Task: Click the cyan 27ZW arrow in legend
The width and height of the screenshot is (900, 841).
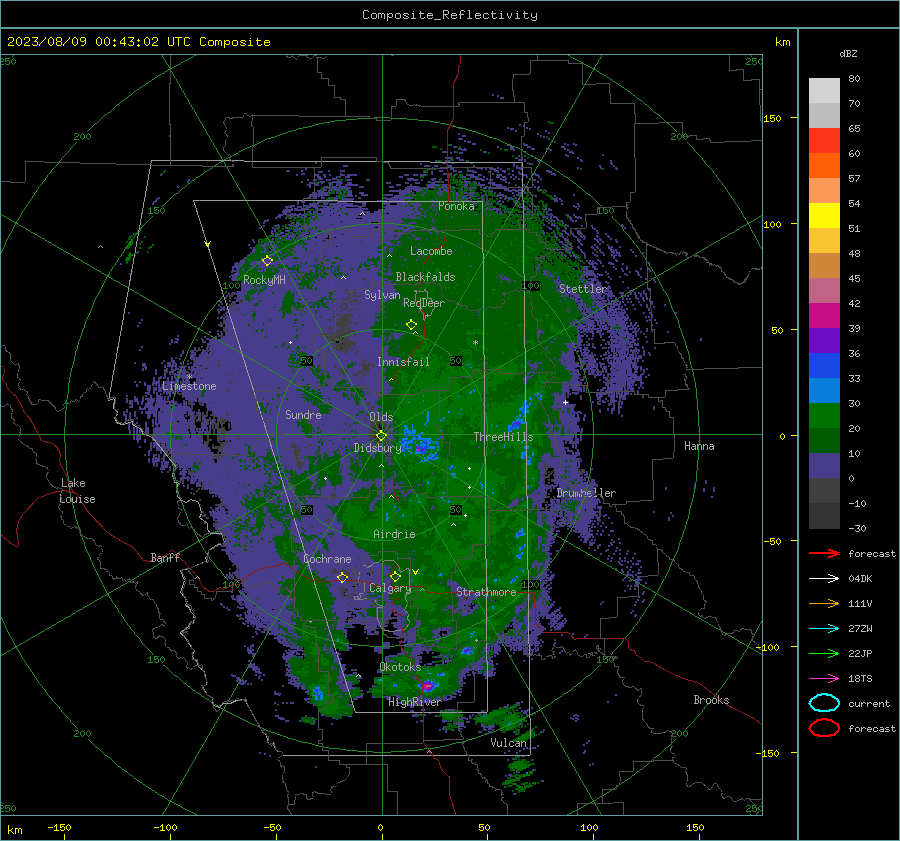Action: coord(824,629)
